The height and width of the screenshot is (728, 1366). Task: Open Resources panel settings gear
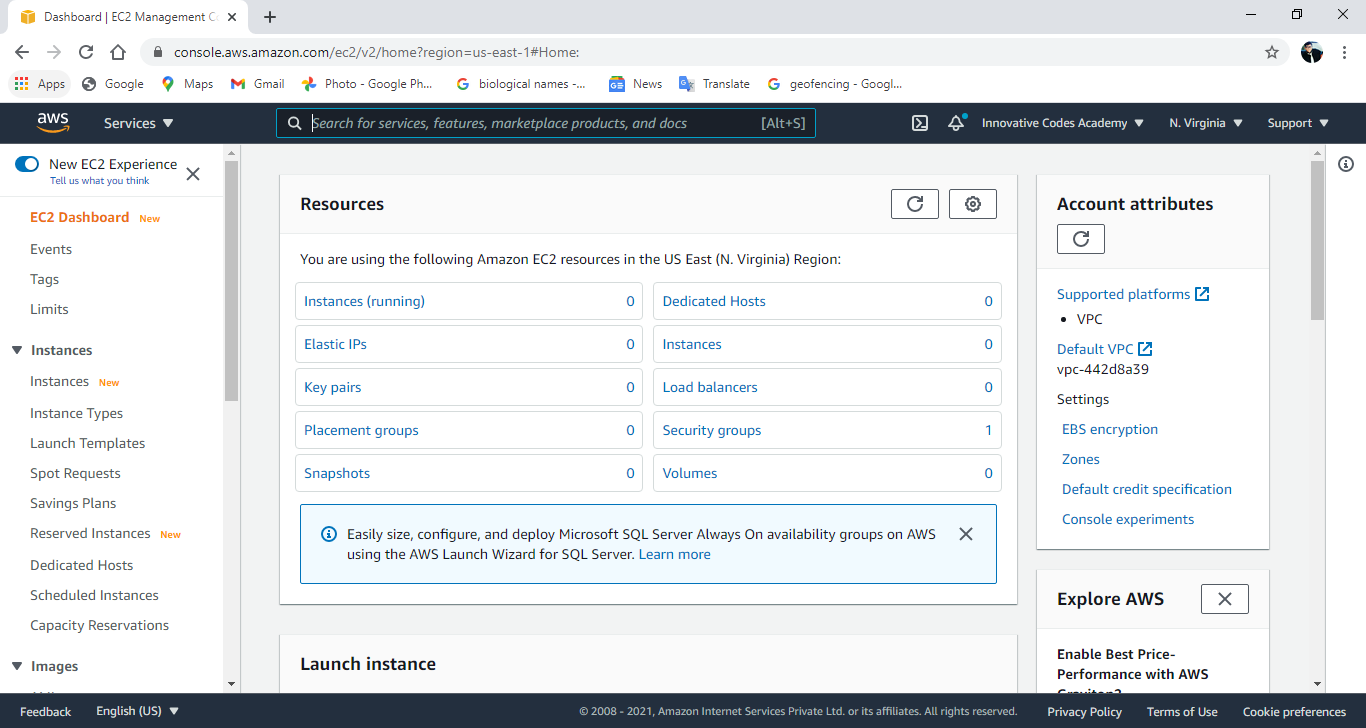[x=972, y=203]
